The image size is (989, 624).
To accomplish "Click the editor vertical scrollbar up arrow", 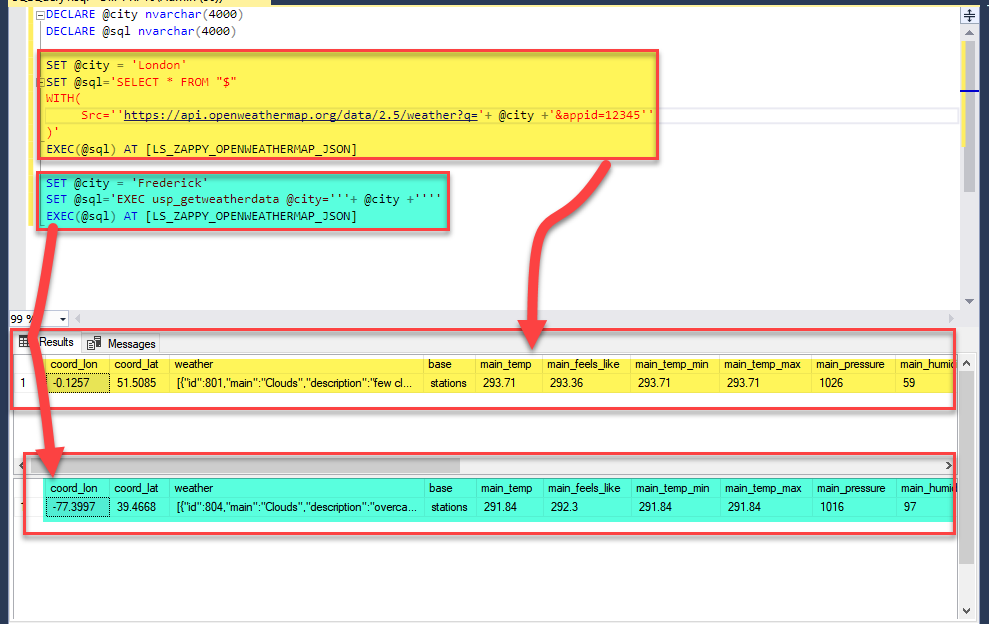I will [969, 33].
